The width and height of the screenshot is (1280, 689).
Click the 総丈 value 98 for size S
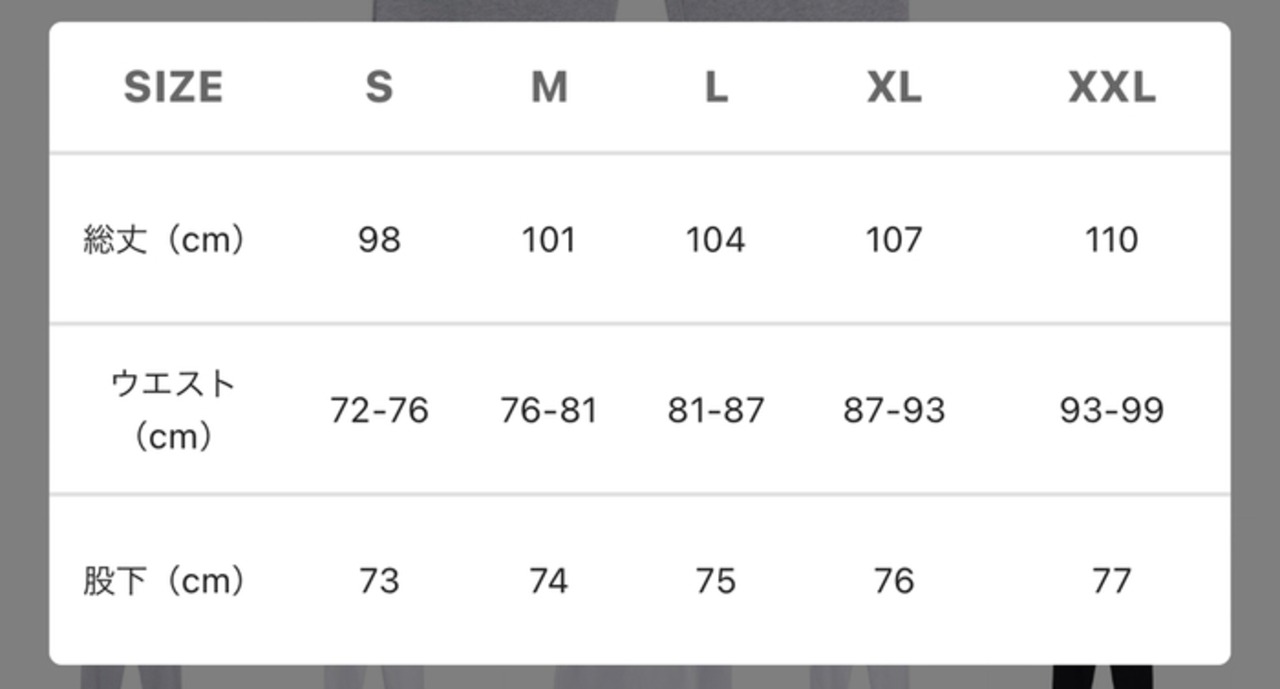379,240
